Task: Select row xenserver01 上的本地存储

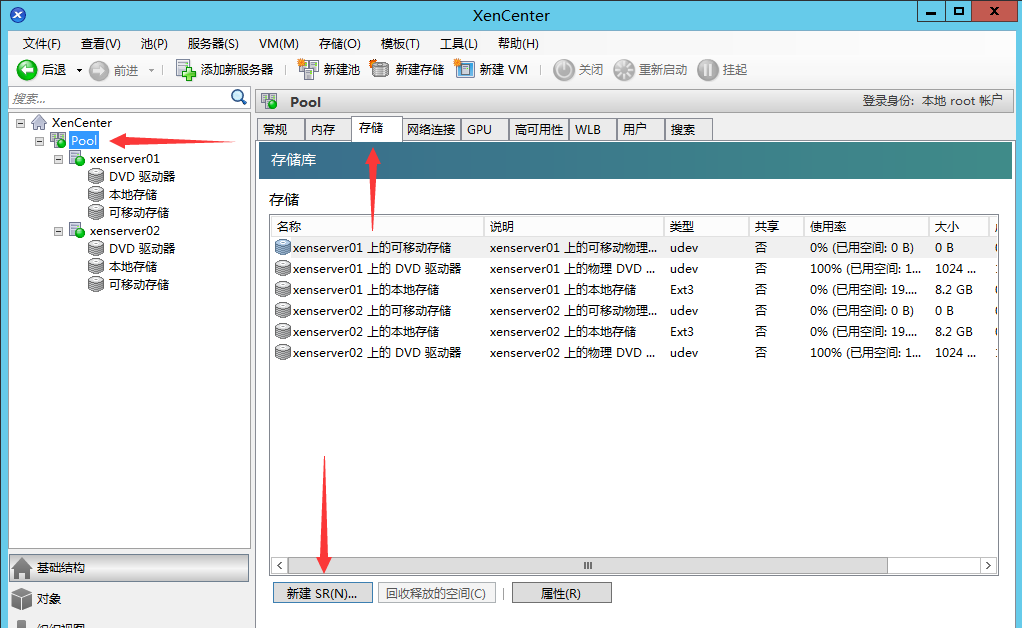Action: 634,289
